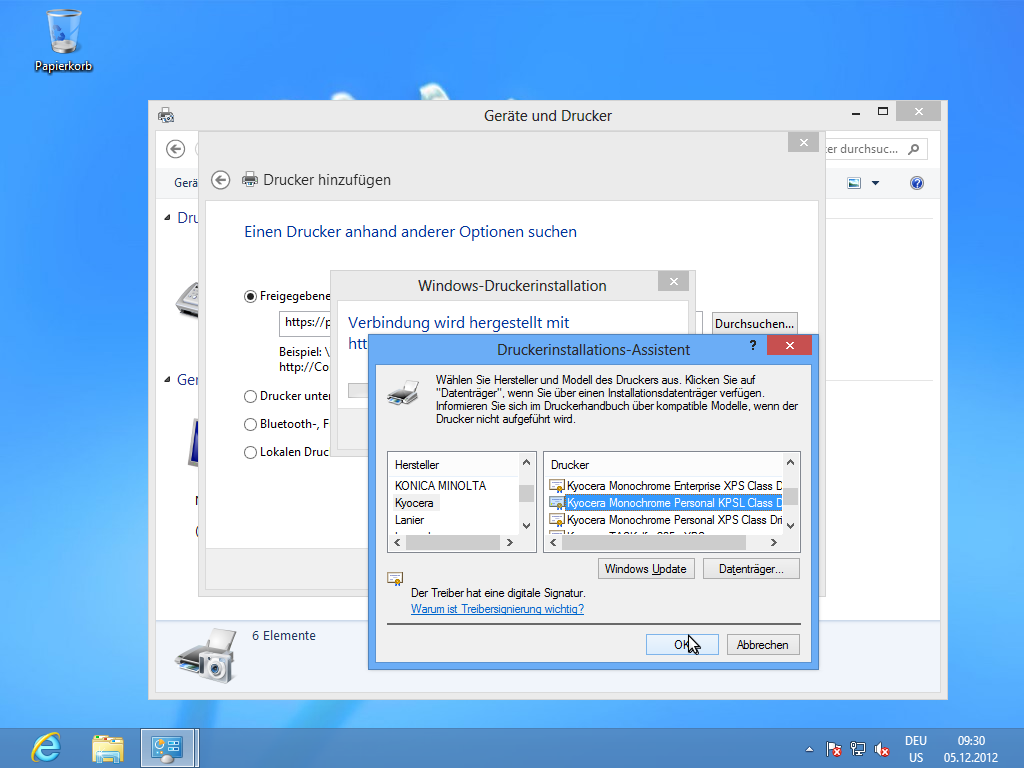The height and width of the screenshot is (768, 1024).
Task: Open File Explorer from the taskbar
Action: click(108, 748)
